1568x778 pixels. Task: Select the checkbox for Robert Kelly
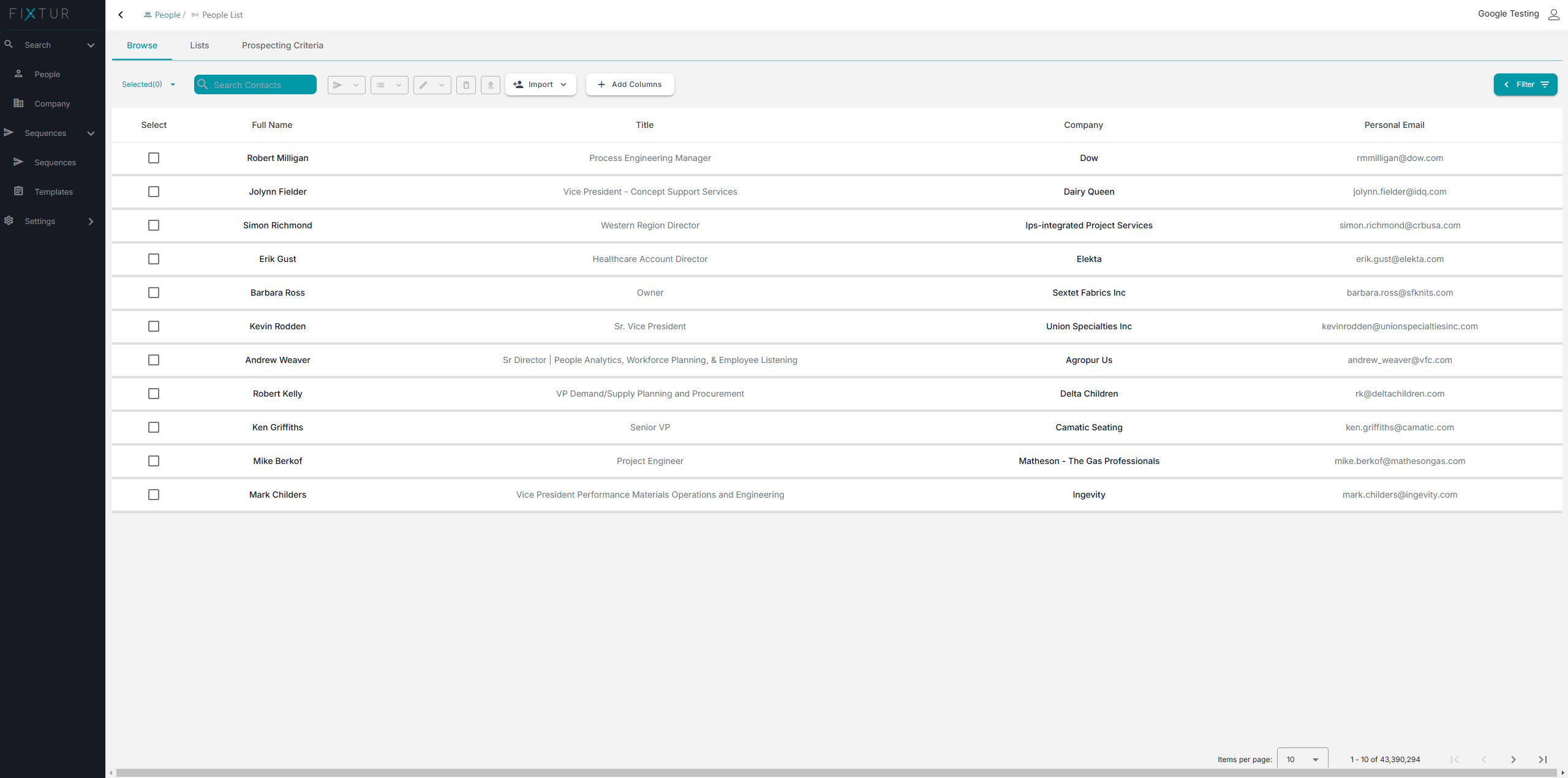click(x=154, y=394)
